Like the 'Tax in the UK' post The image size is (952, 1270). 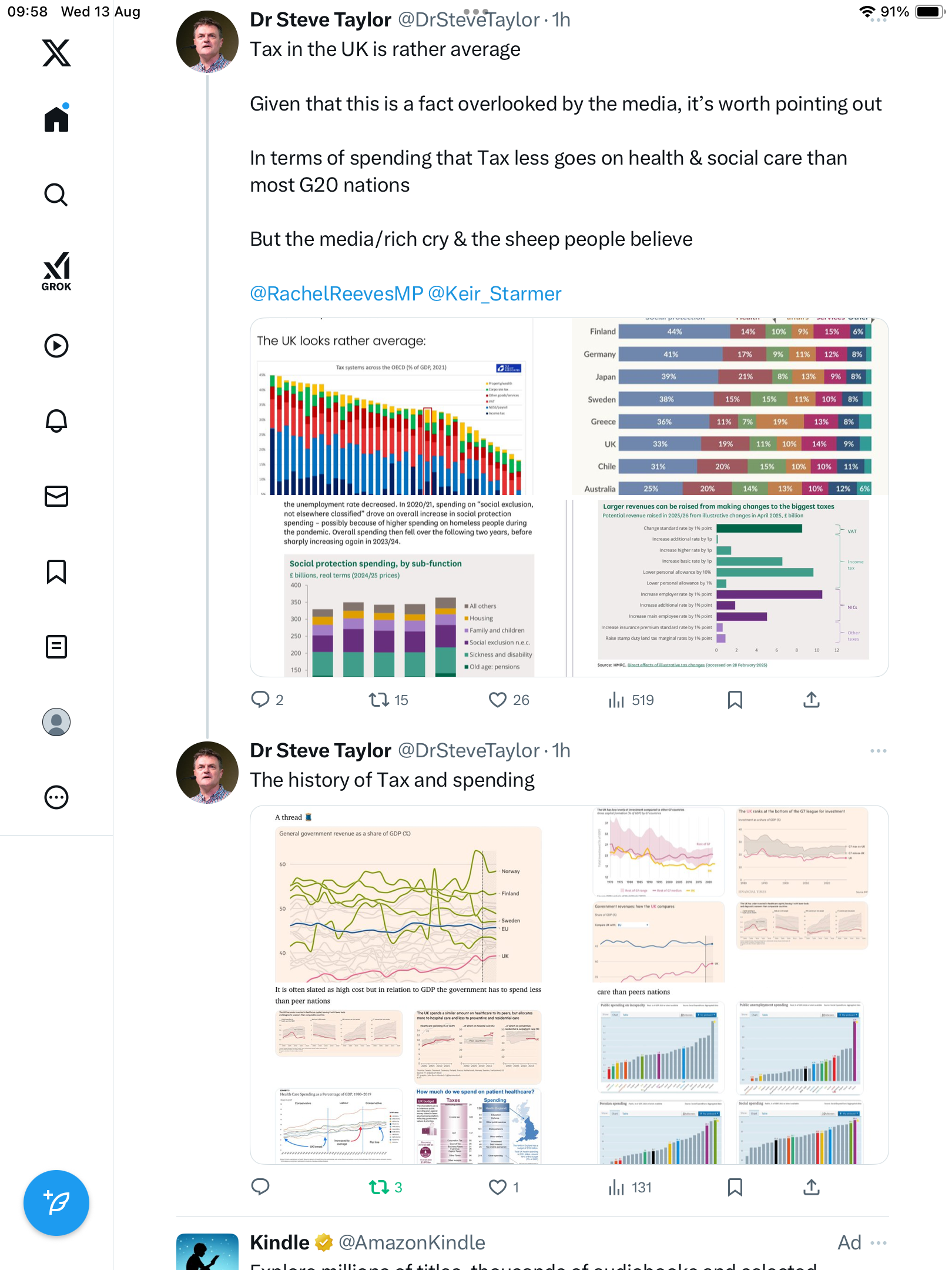click(x=498, y=700)
